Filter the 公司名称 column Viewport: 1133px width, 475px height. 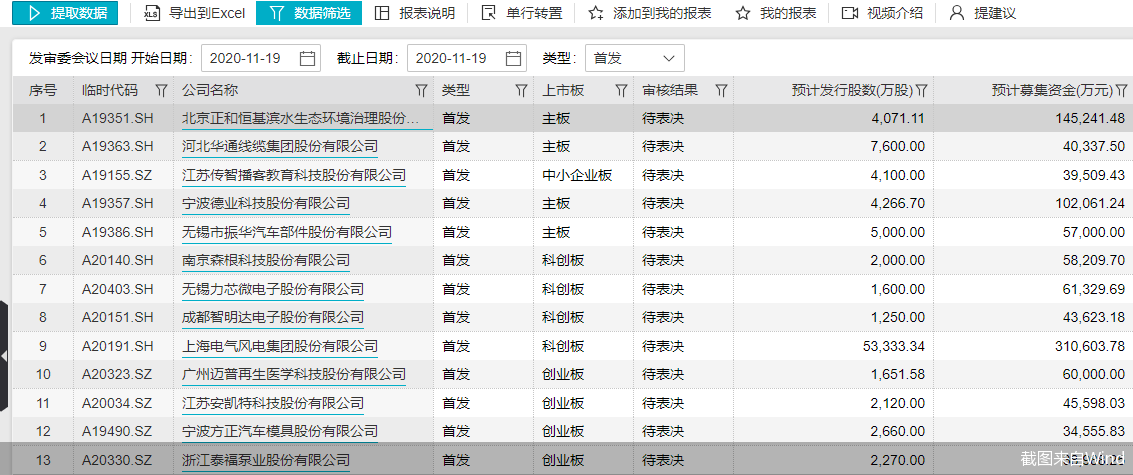pyautogui.click(x=421, y=90)
